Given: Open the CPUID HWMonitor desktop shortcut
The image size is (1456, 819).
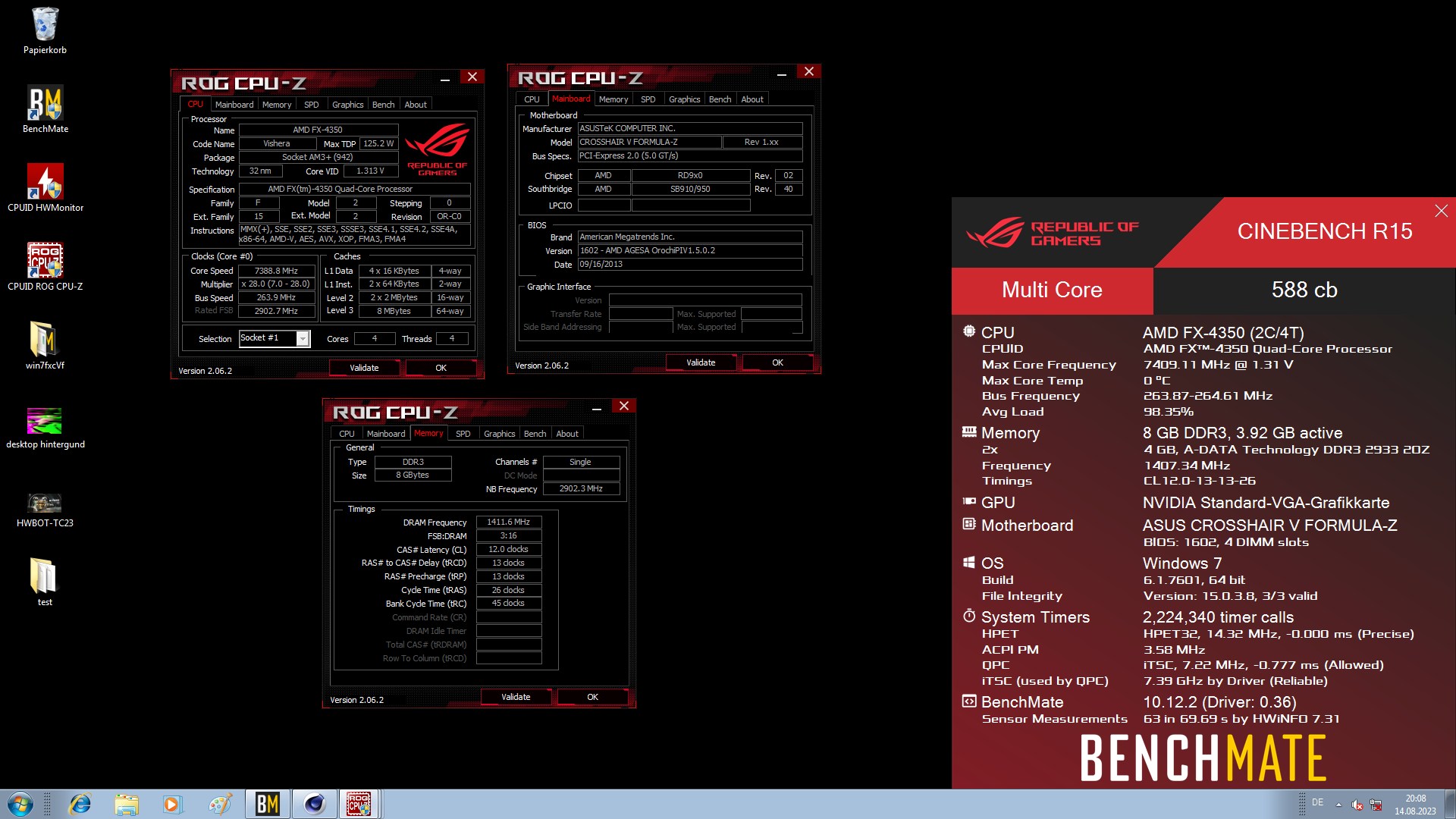Looking at the screenshot, I should [x=45, y=188].
